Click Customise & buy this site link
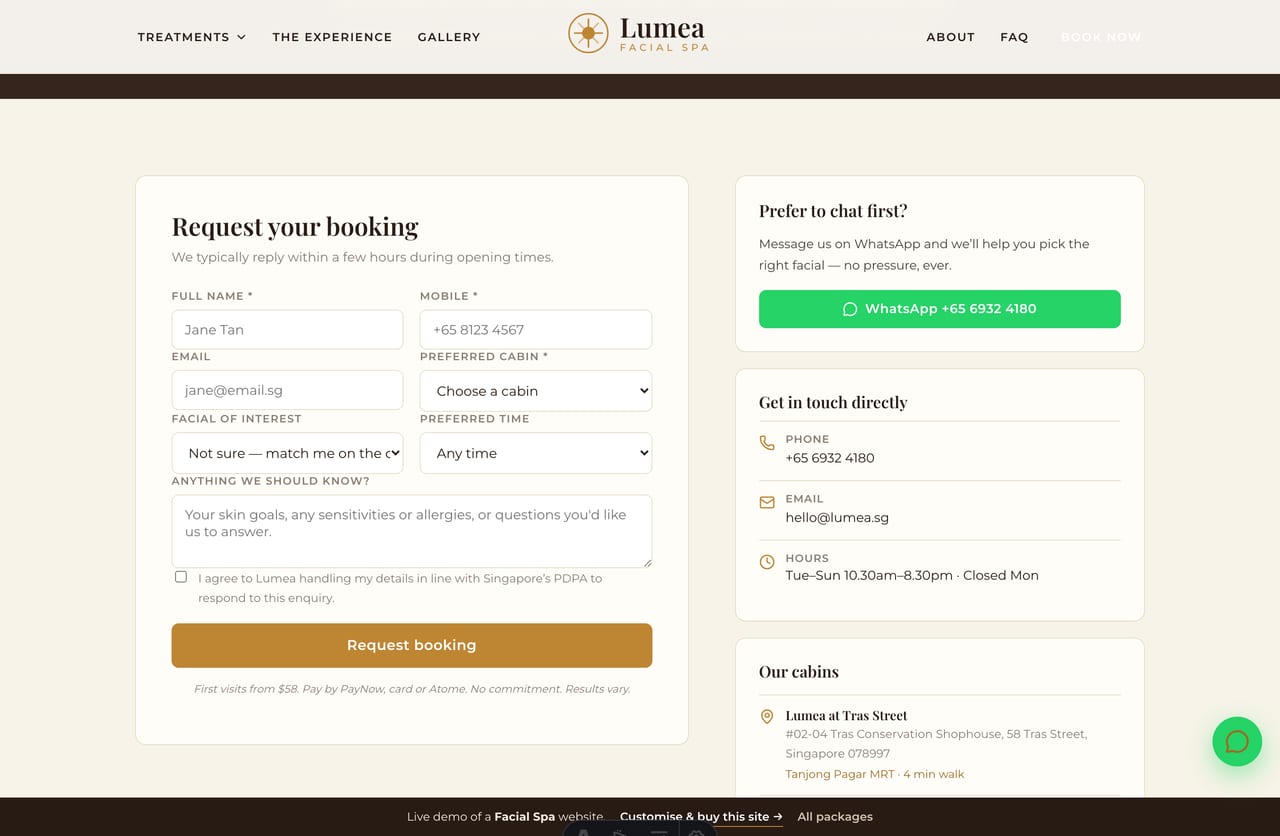1280x836 pixels. pyautogui.click(x=701, y=816)
